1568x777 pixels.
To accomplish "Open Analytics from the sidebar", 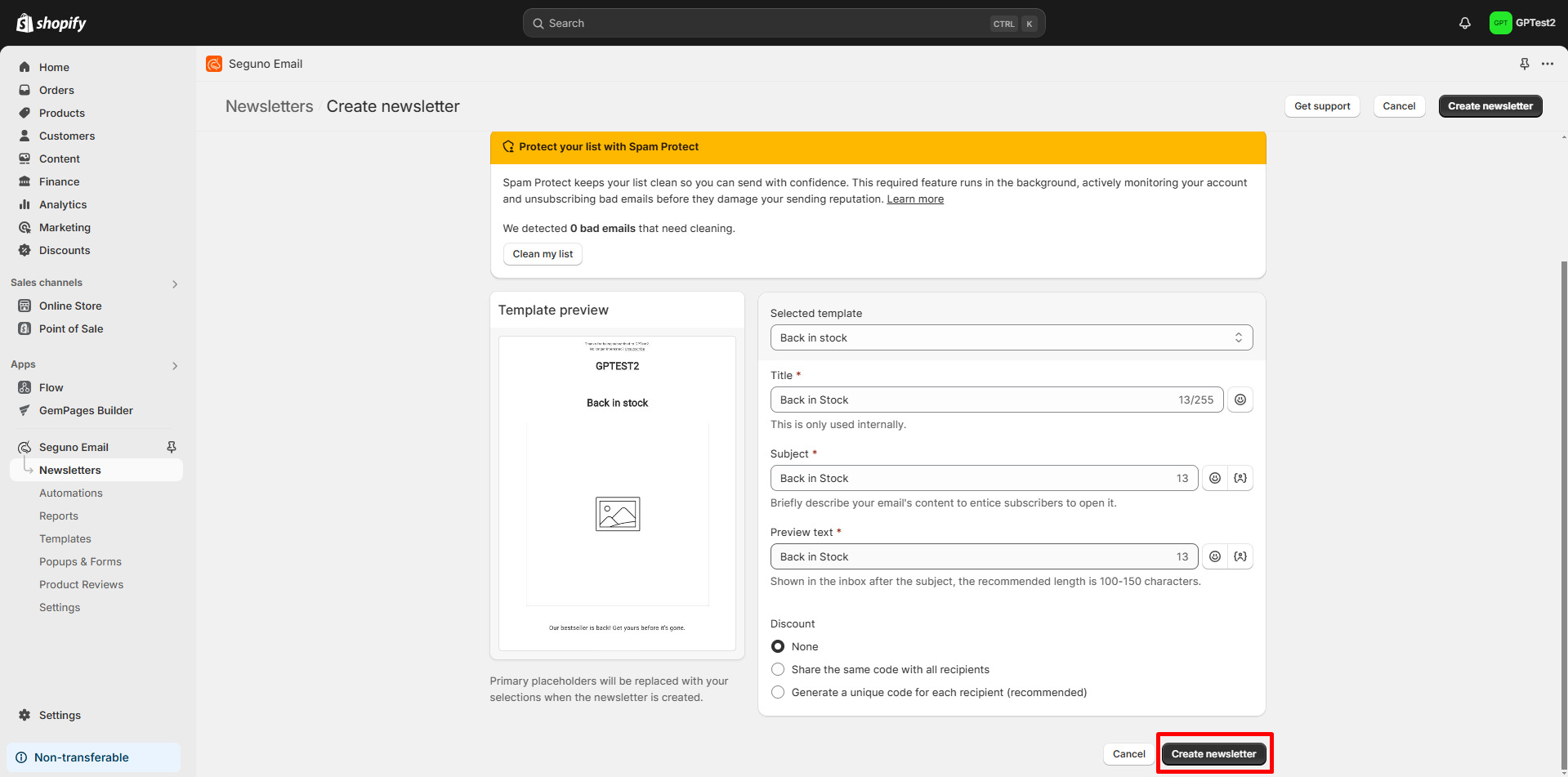I will pyautogui.click(x=63, y=204).
